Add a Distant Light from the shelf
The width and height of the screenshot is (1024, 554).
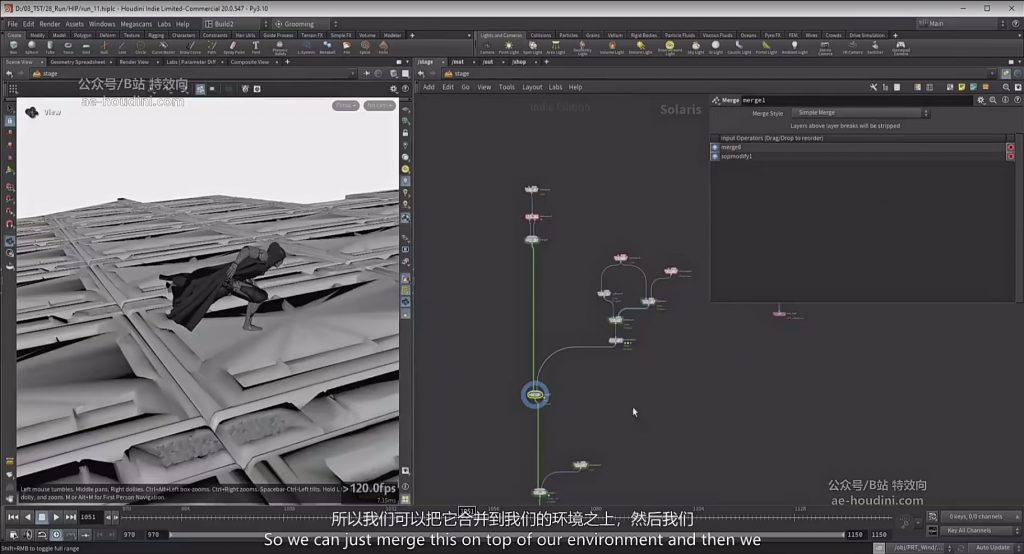[x=640, y=47]
